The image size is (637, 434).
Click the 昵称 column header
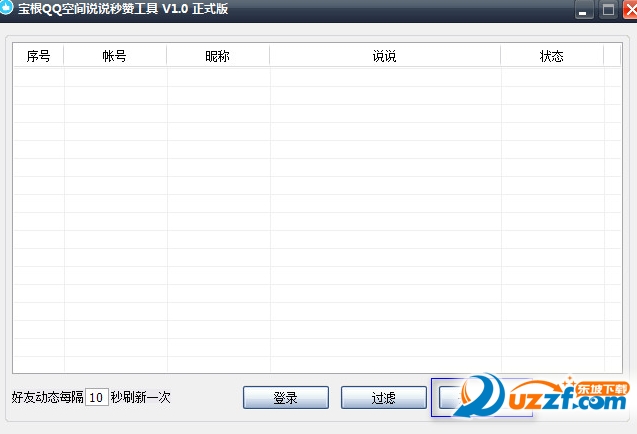pyautogui.click(x=217, y=56)
